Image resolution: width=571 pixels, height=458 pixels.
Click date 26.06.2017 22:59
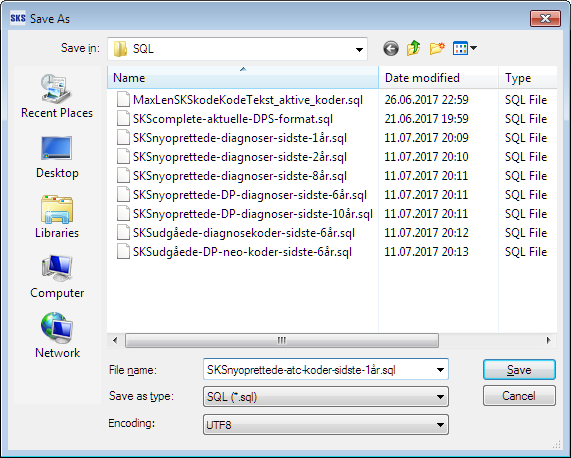(426, 100)
